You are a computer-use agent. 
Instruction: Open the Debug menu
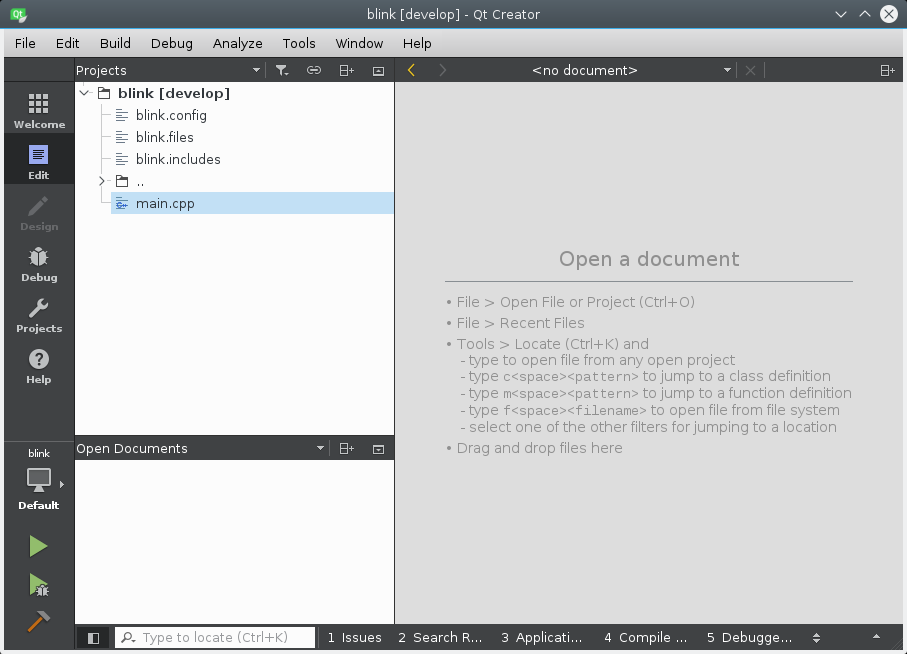[171, 43]
